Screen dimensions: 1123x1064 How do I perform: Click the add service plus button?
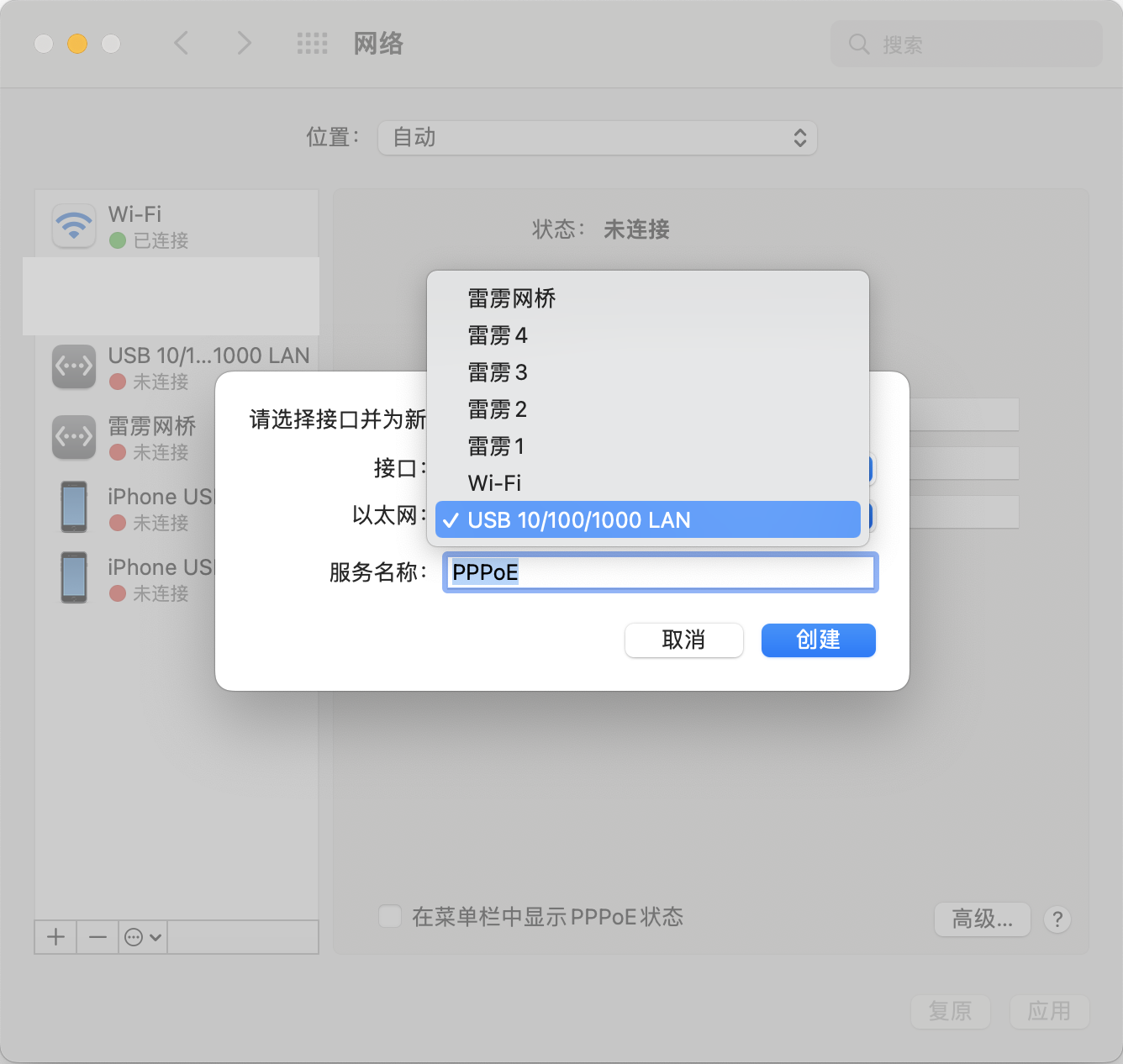point(55,937)
